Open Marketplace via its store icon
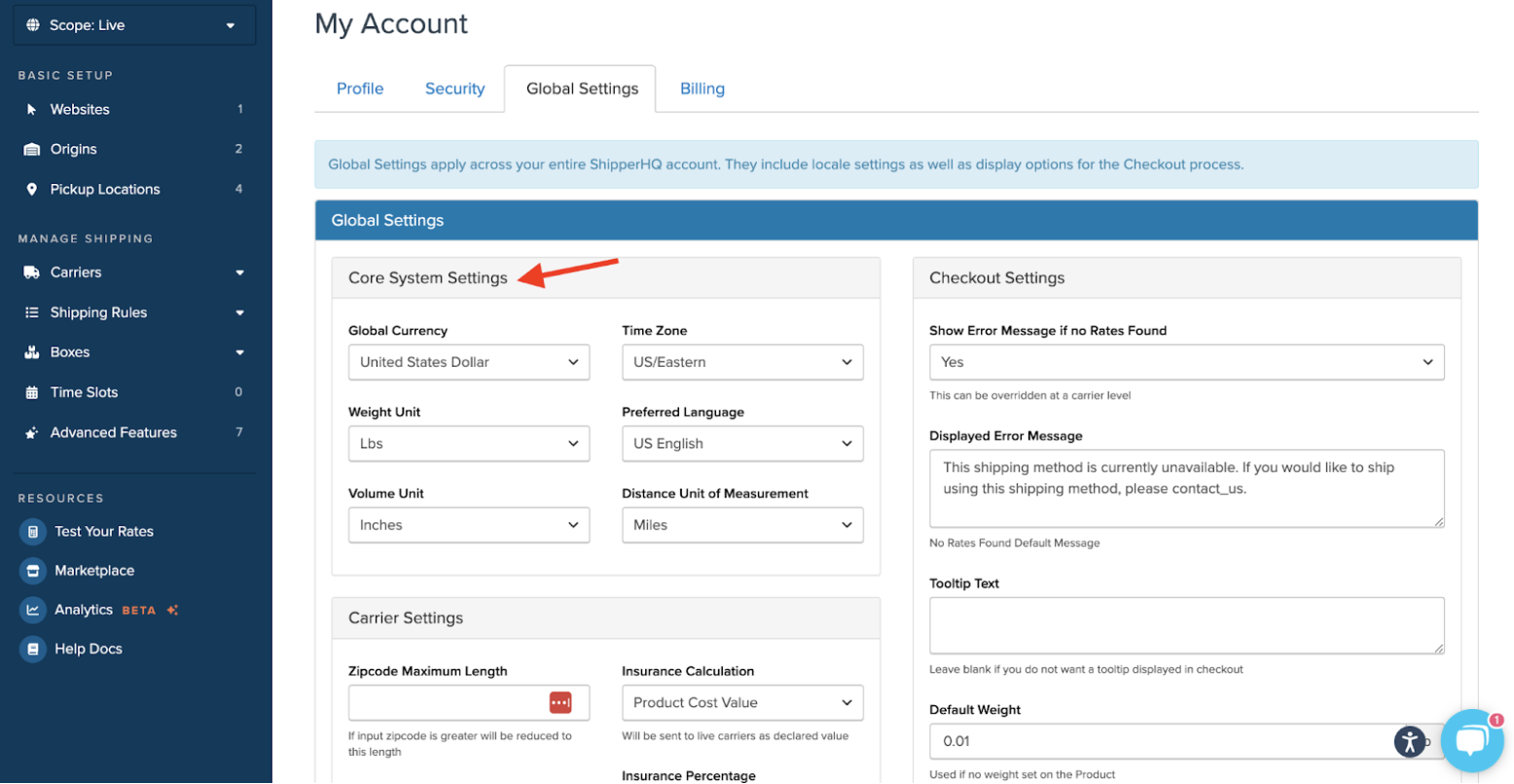The image size is (1514, 784). click(33, 571)
